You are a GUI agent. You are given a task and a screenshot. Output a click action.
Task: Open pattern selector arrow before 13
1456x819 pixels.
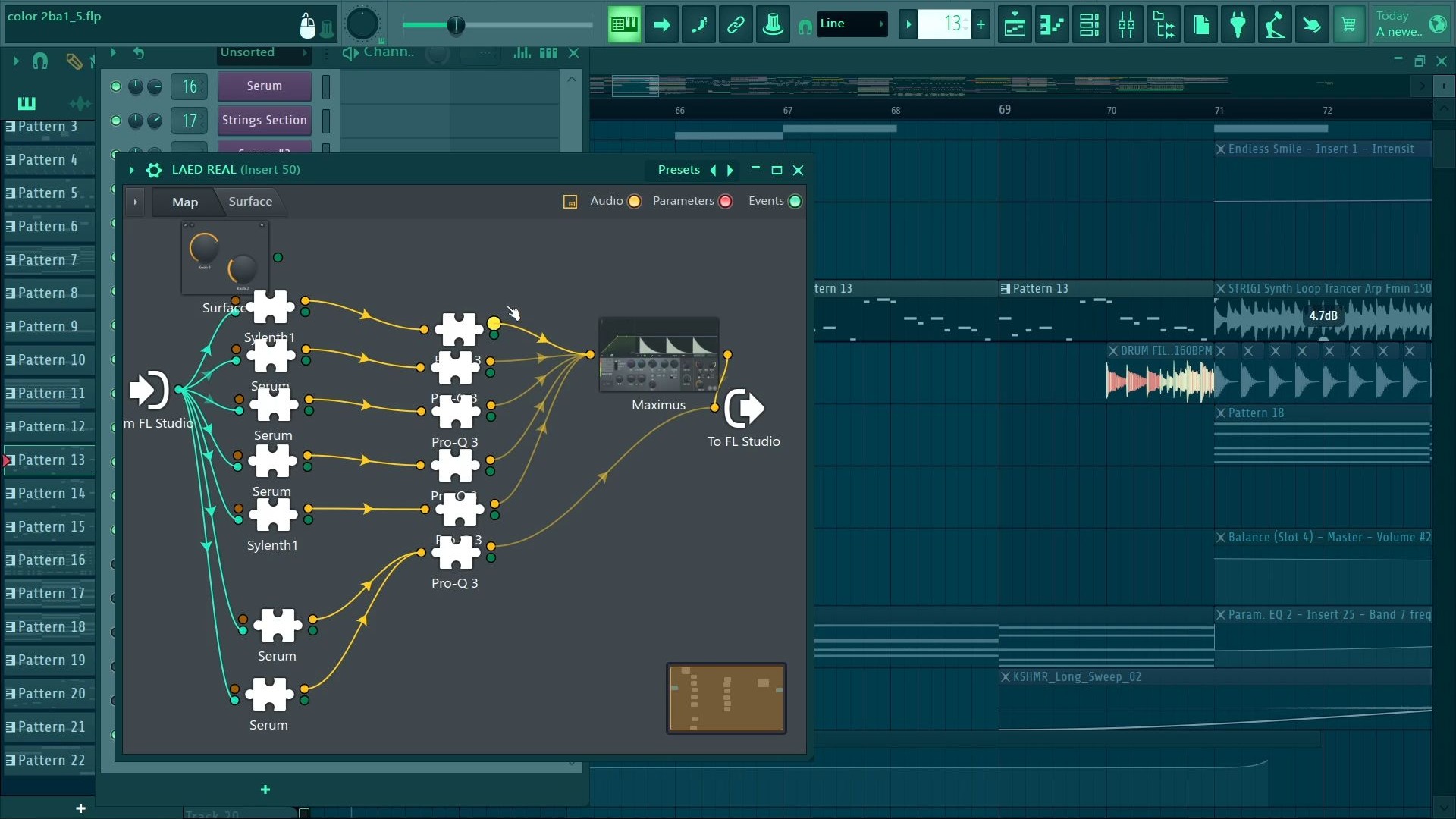(908, 24)
